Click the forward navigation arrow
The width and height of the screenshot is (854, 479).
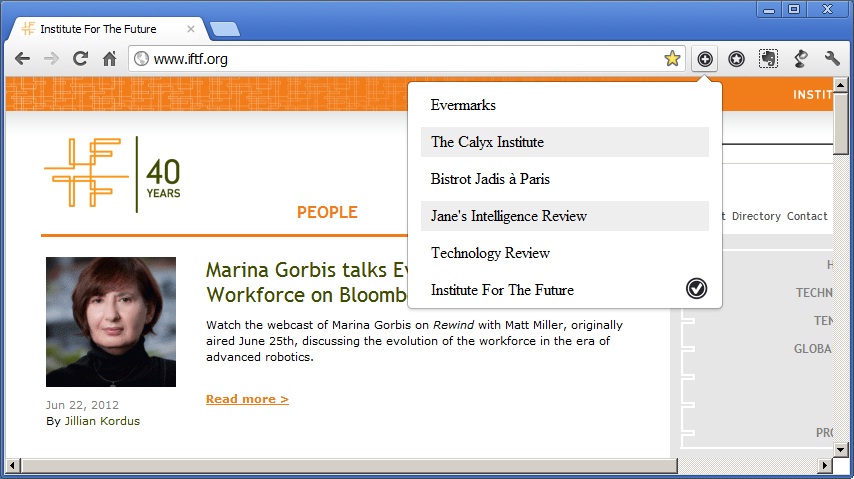tap(51, 58)
